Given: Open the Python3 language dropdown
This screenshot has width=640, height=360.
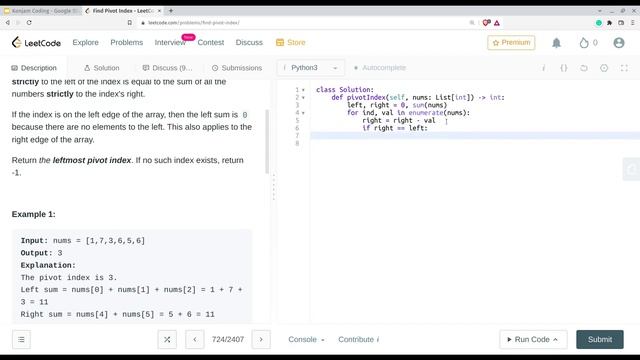Looking at the screenshot, I should [x=311, y=68].
